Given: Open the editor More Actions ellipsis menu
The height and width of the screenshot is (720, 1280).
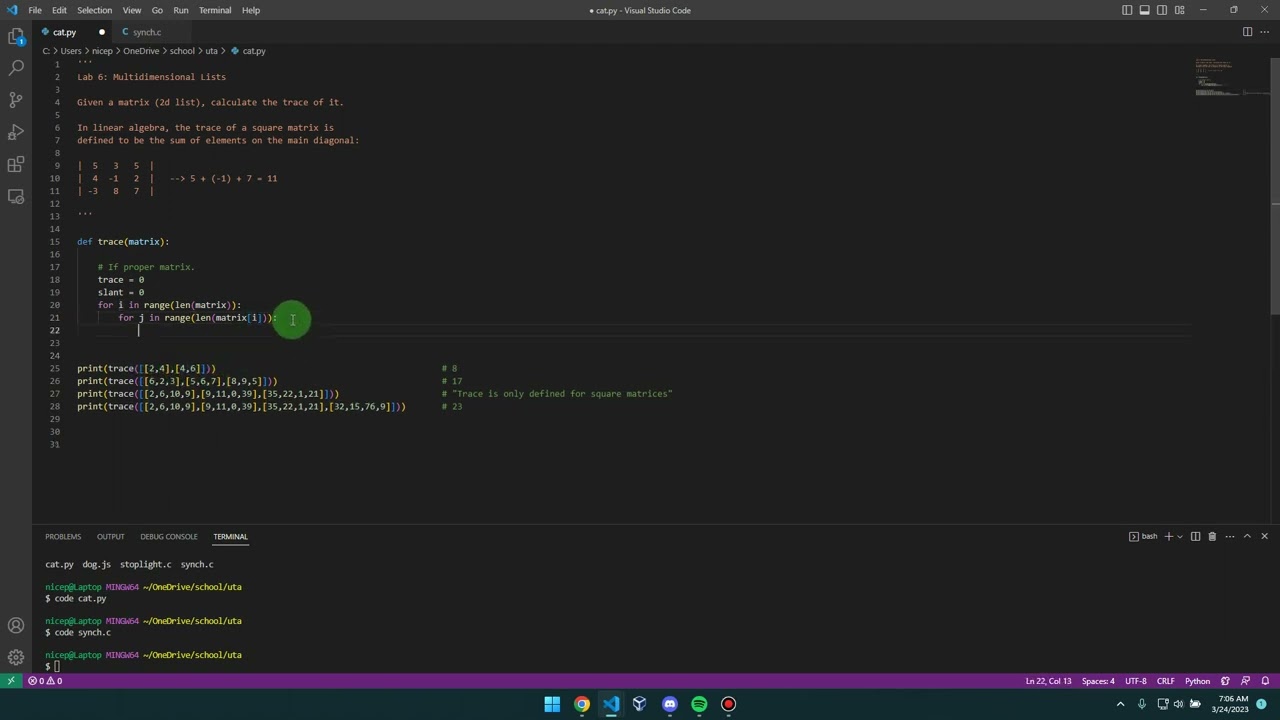Looking at the screenshot, I should click(x=1264, y=32).
